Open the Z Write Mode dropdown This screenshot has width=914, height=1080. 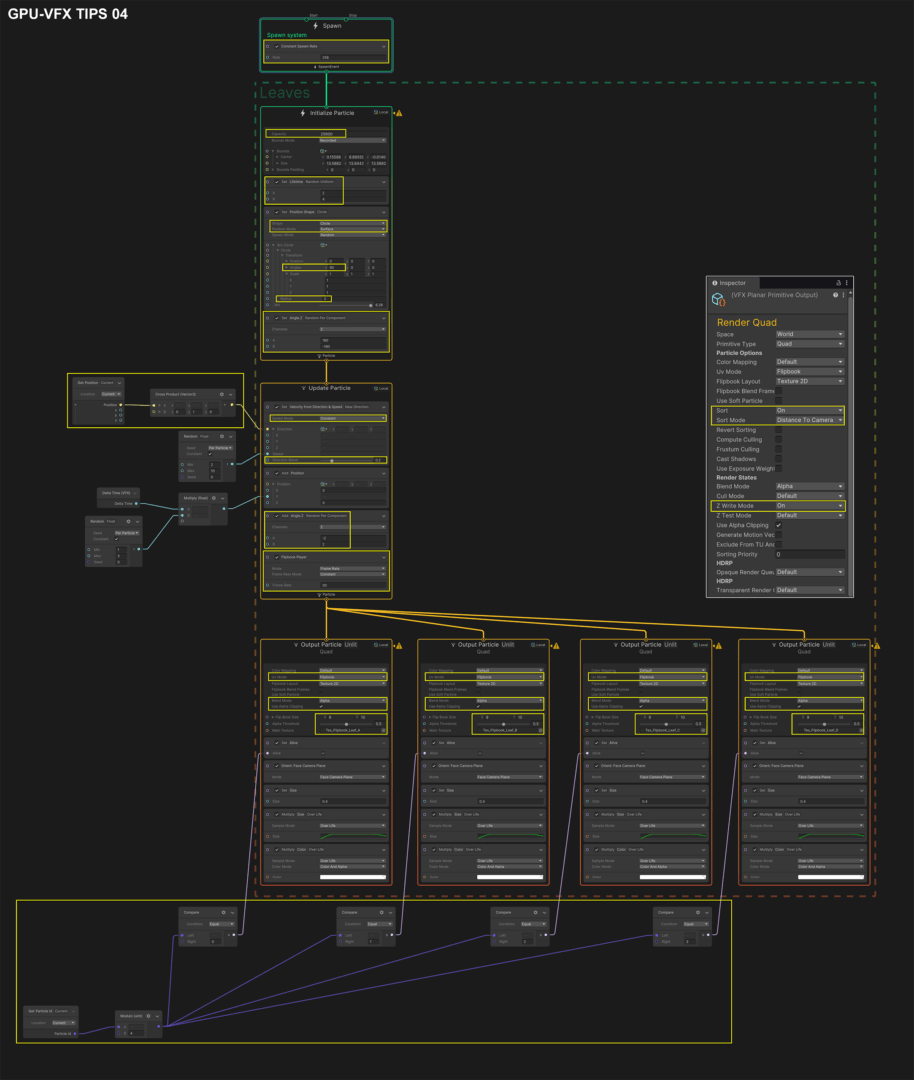pos(810,506)
